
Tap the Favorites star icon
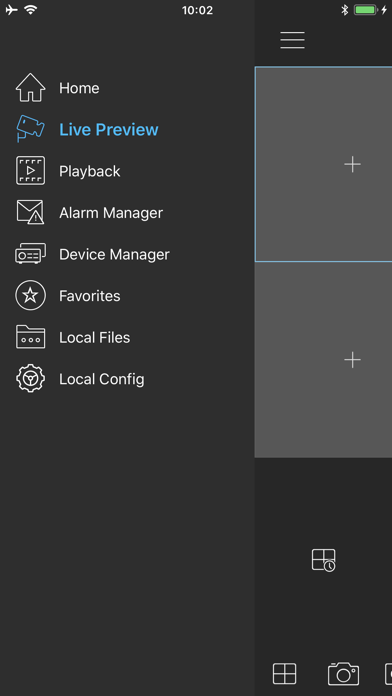click(x=31, y=295)
